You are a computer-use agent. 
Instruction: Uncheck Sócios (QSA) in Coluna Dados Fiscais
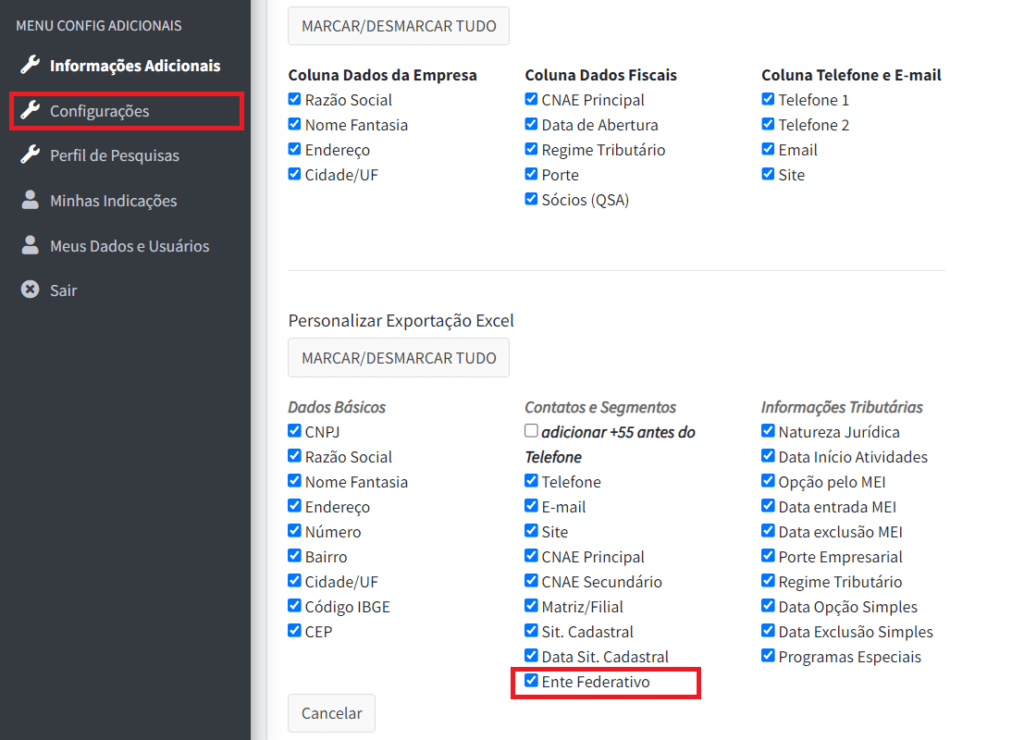(x=530, y=198)
